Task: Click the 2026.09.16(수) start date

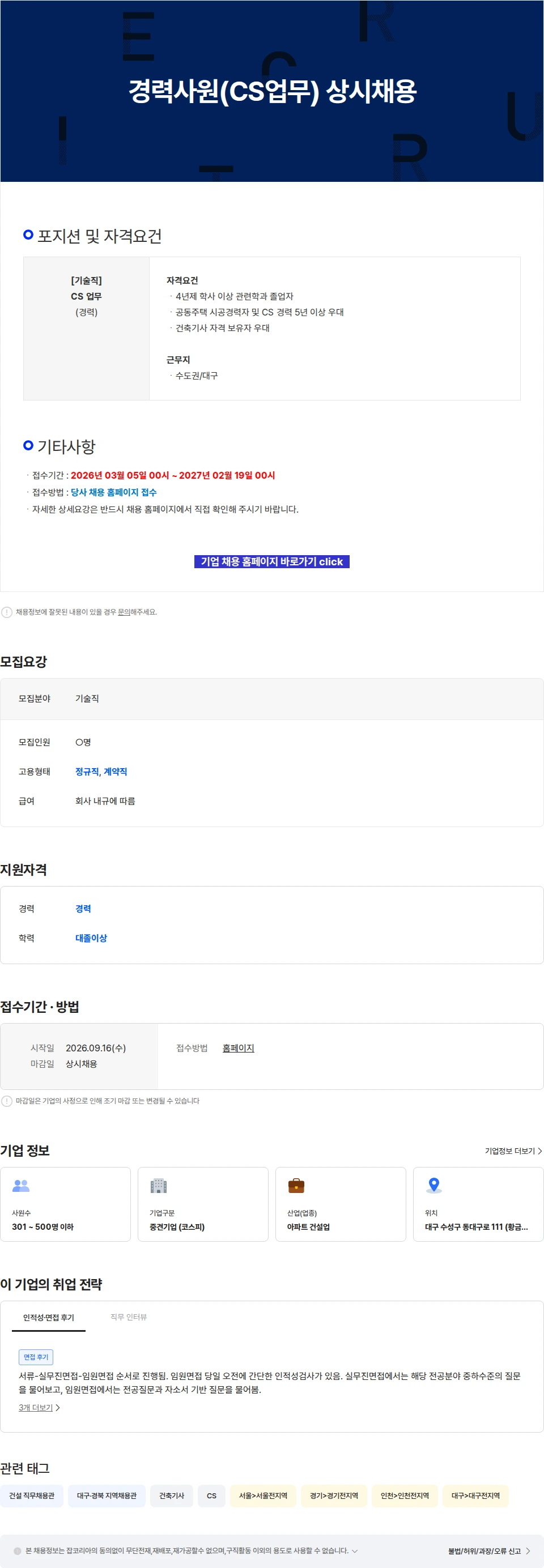Action: [96, 1047]
